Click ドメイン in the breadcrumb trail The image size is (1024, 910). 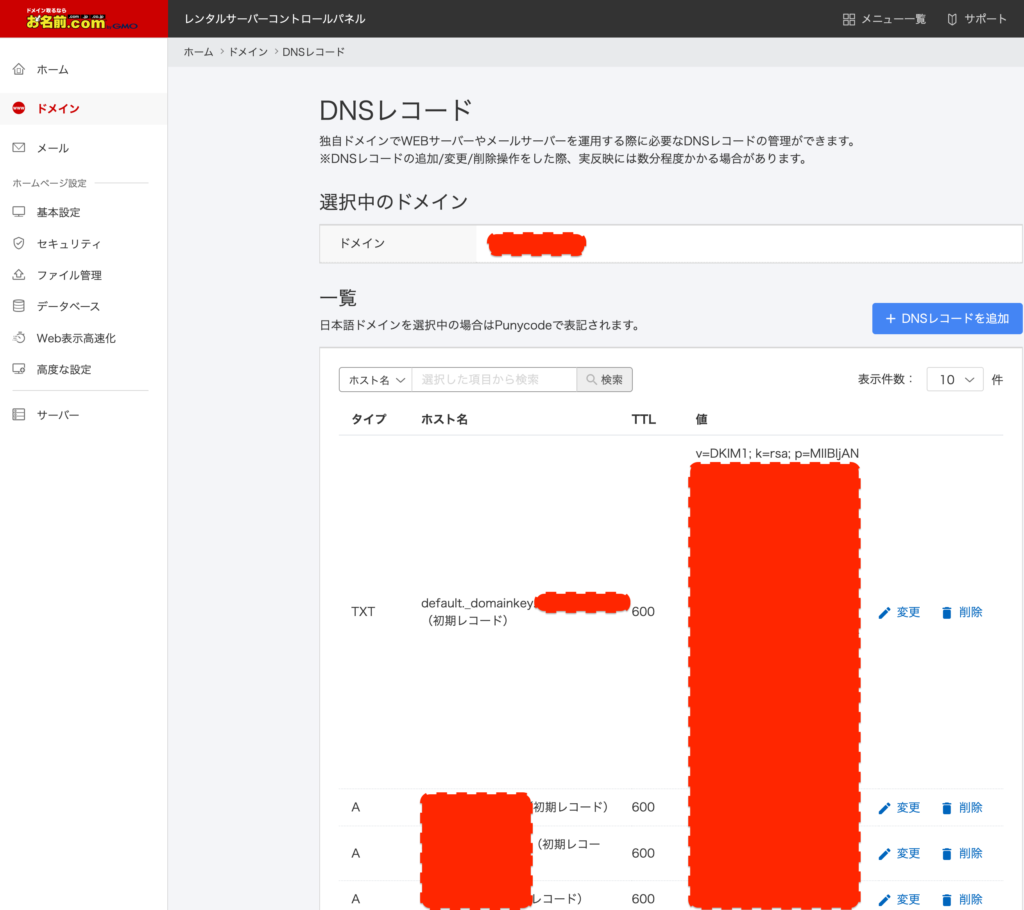[247, 51]
